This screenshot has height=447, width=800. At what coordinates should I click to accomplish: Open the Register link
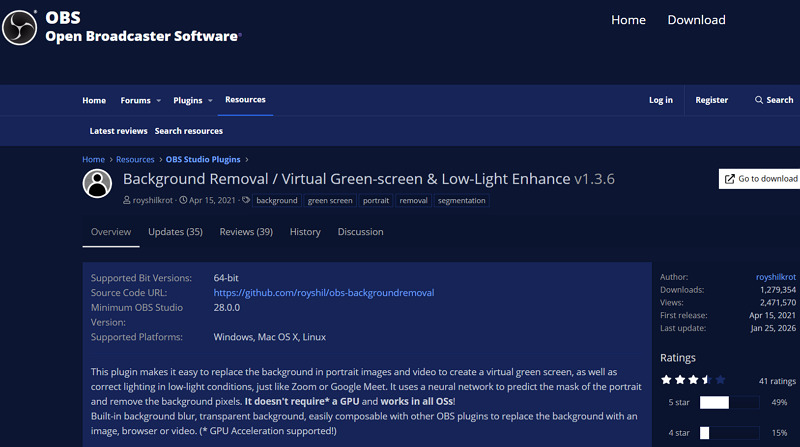click(712, 100)
